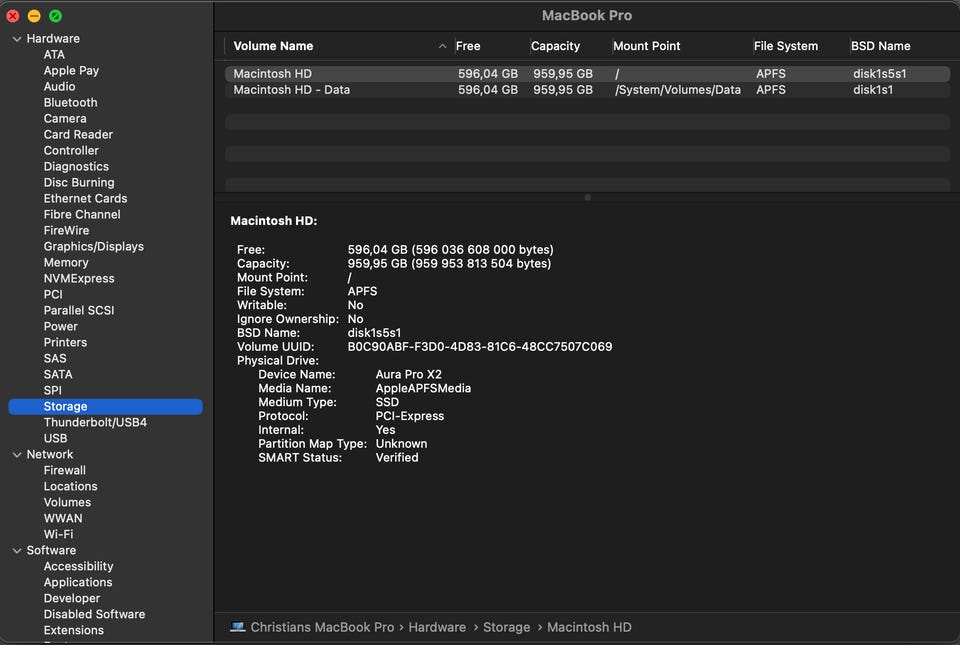The image size is (960, 645).
Task: Sort the table by Capacity column
Action: (x=556, y=46)
